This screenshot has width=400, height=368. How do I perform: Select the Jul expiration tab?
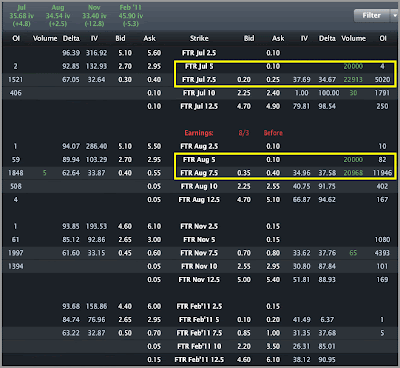[x=22, y=16]
